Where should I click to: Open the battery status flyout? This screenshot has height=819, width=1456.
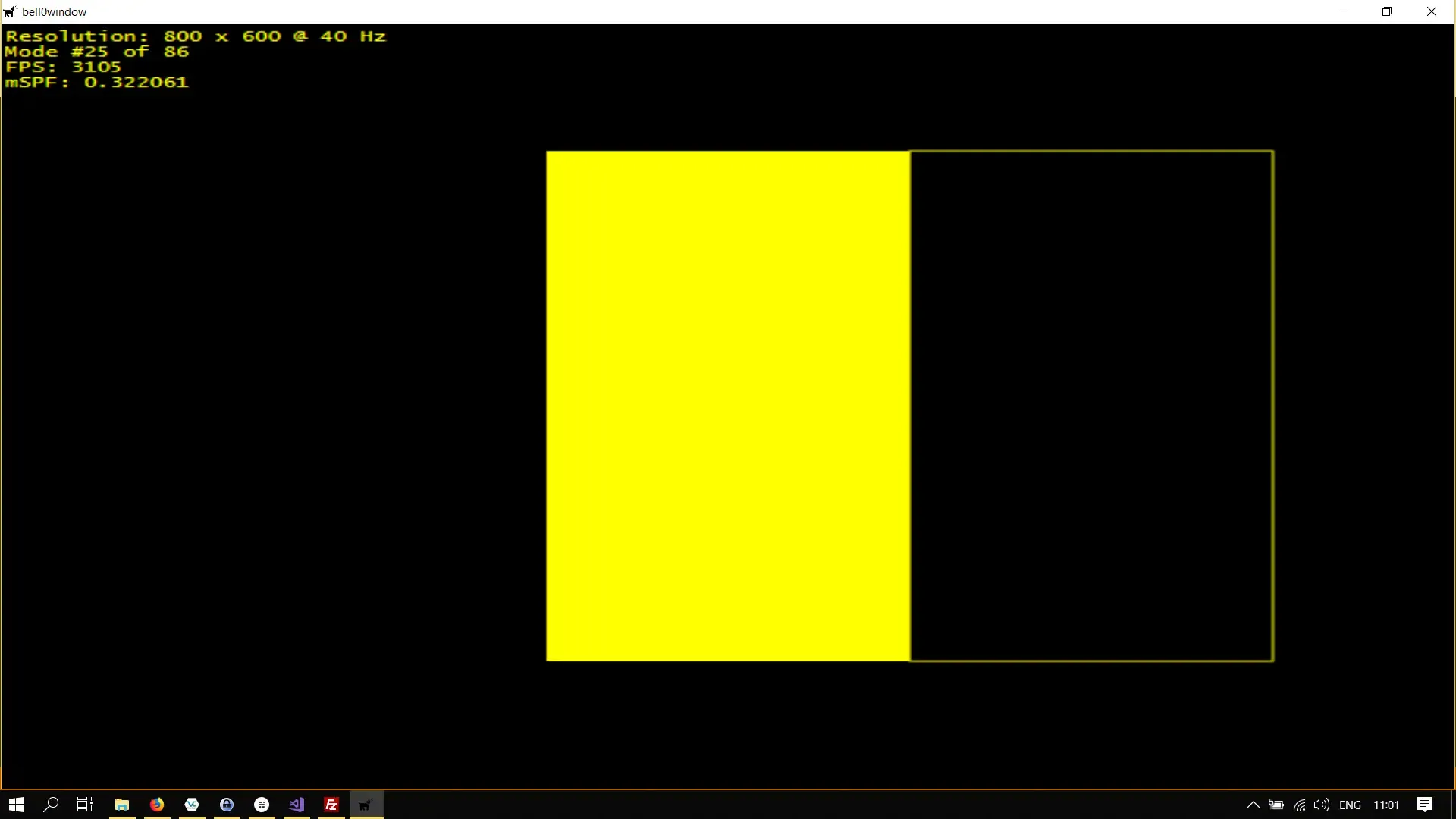coord(1276,805)
